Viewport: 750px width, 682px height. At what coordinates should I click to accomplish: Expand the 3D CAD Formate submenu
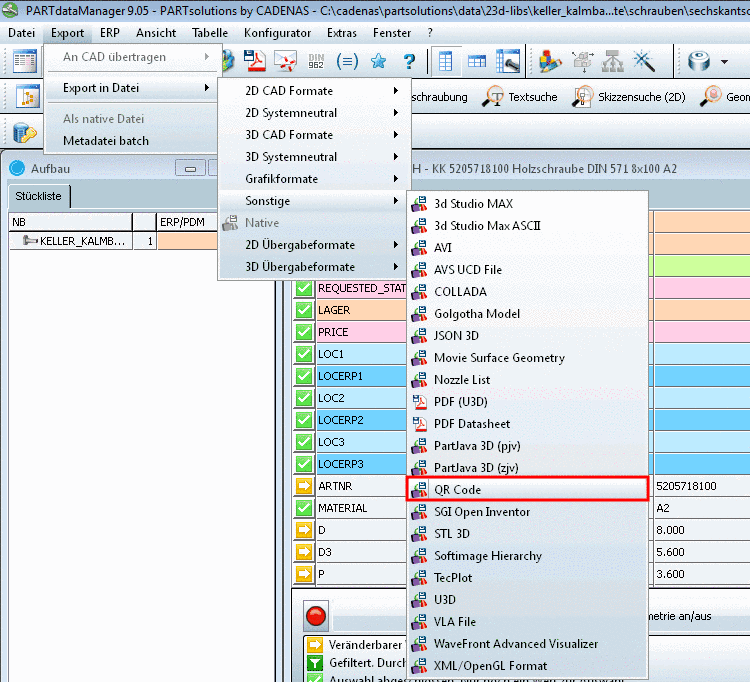click(x=315, y=135)
